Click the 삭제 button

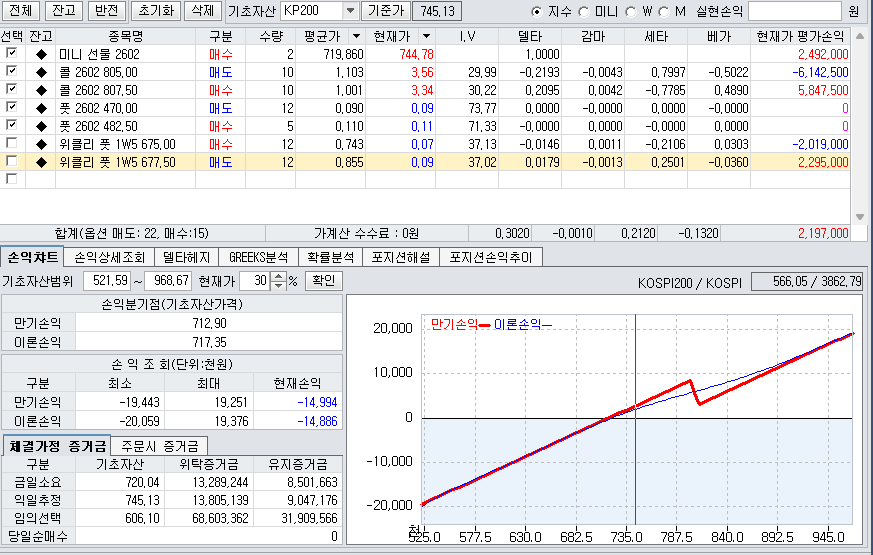202,11
